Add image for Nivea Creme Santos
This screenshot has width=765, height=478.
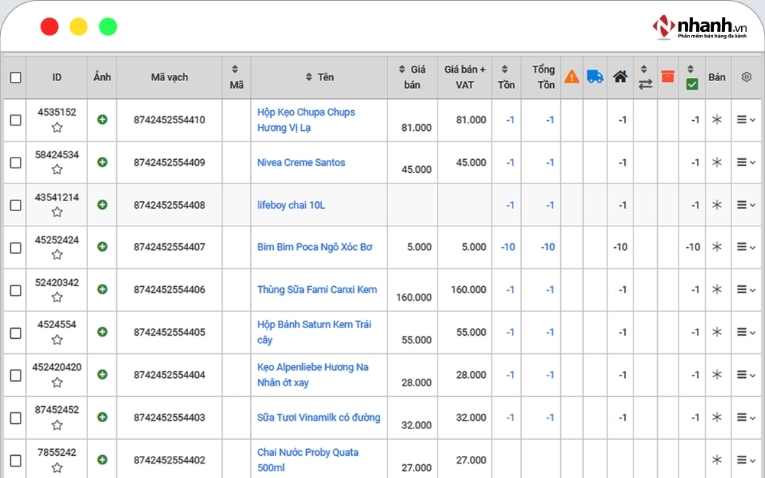102,162
